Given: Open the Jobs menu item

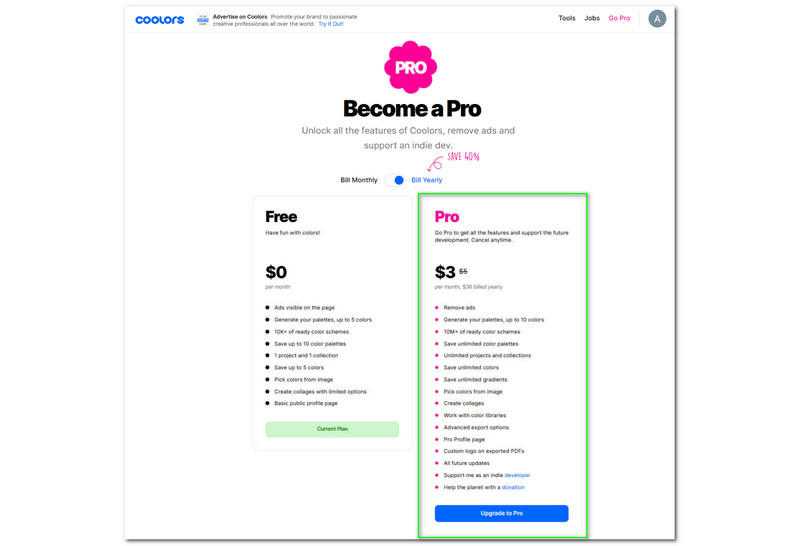Looking at the screenshot, I should tap(592, 18).
